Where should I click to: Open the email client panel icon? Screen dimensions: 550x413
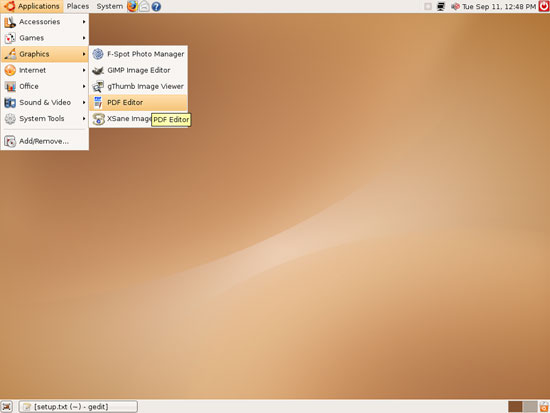144,6
